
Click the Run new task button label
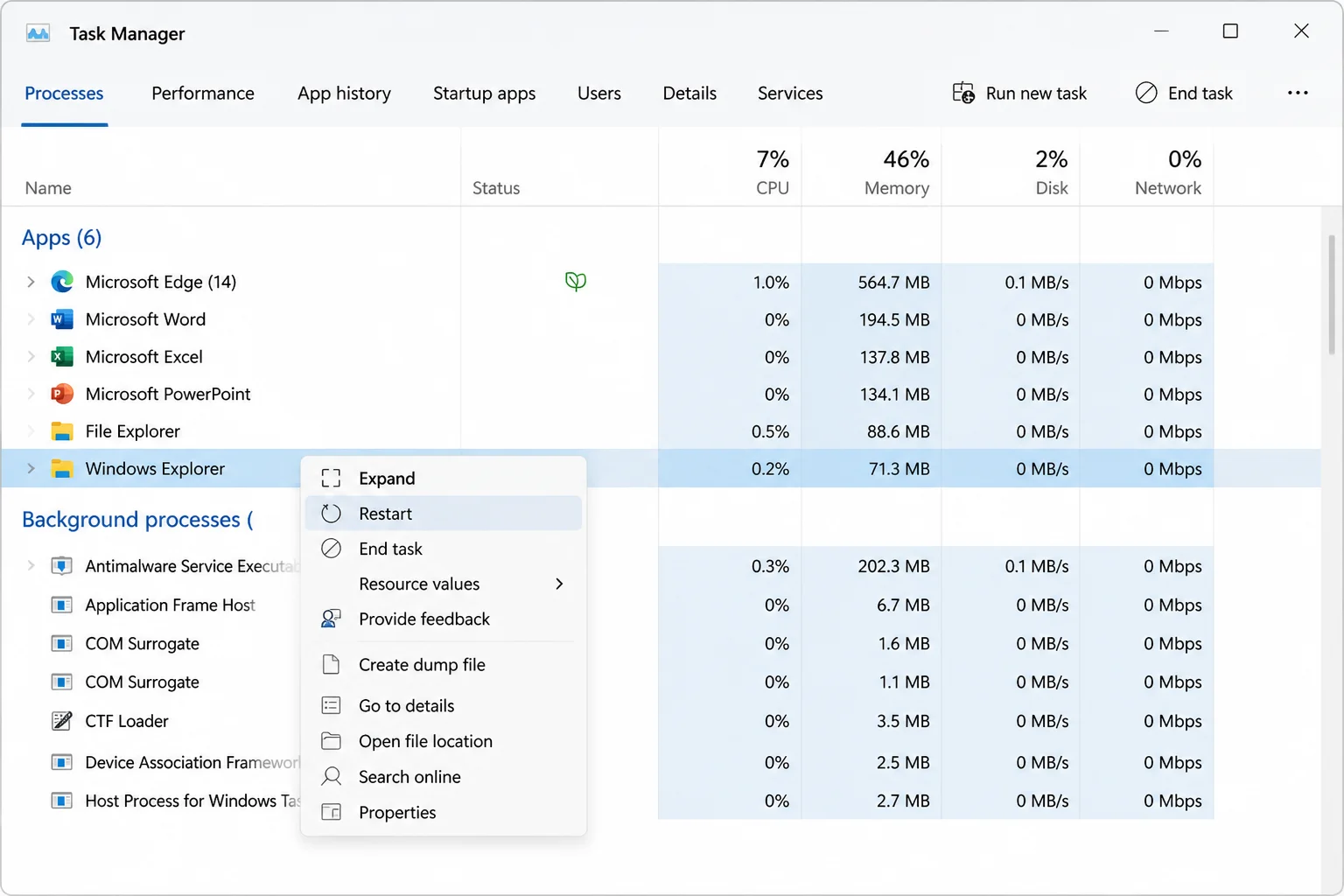(x=1036, y=93)
